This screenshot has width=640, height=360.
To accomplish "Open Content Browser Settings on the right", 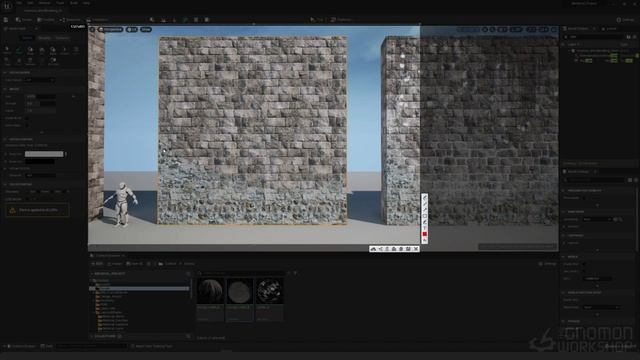I will [548, 264].
